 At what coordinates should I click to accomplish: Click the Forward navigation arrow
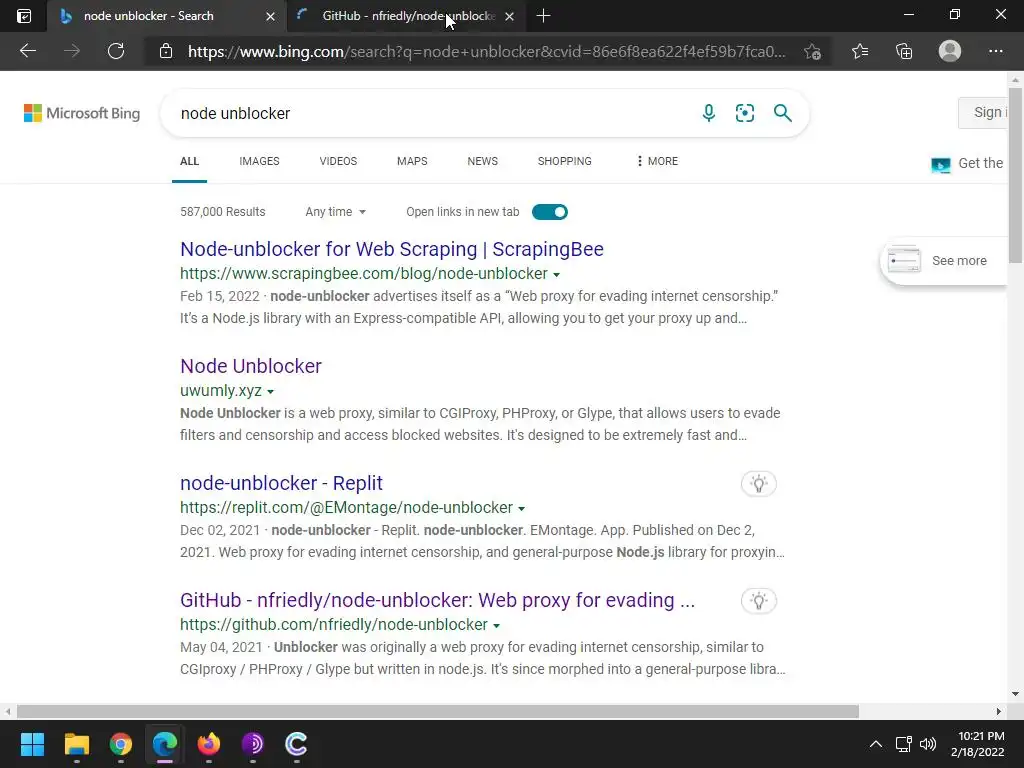(x=72, y=51)
